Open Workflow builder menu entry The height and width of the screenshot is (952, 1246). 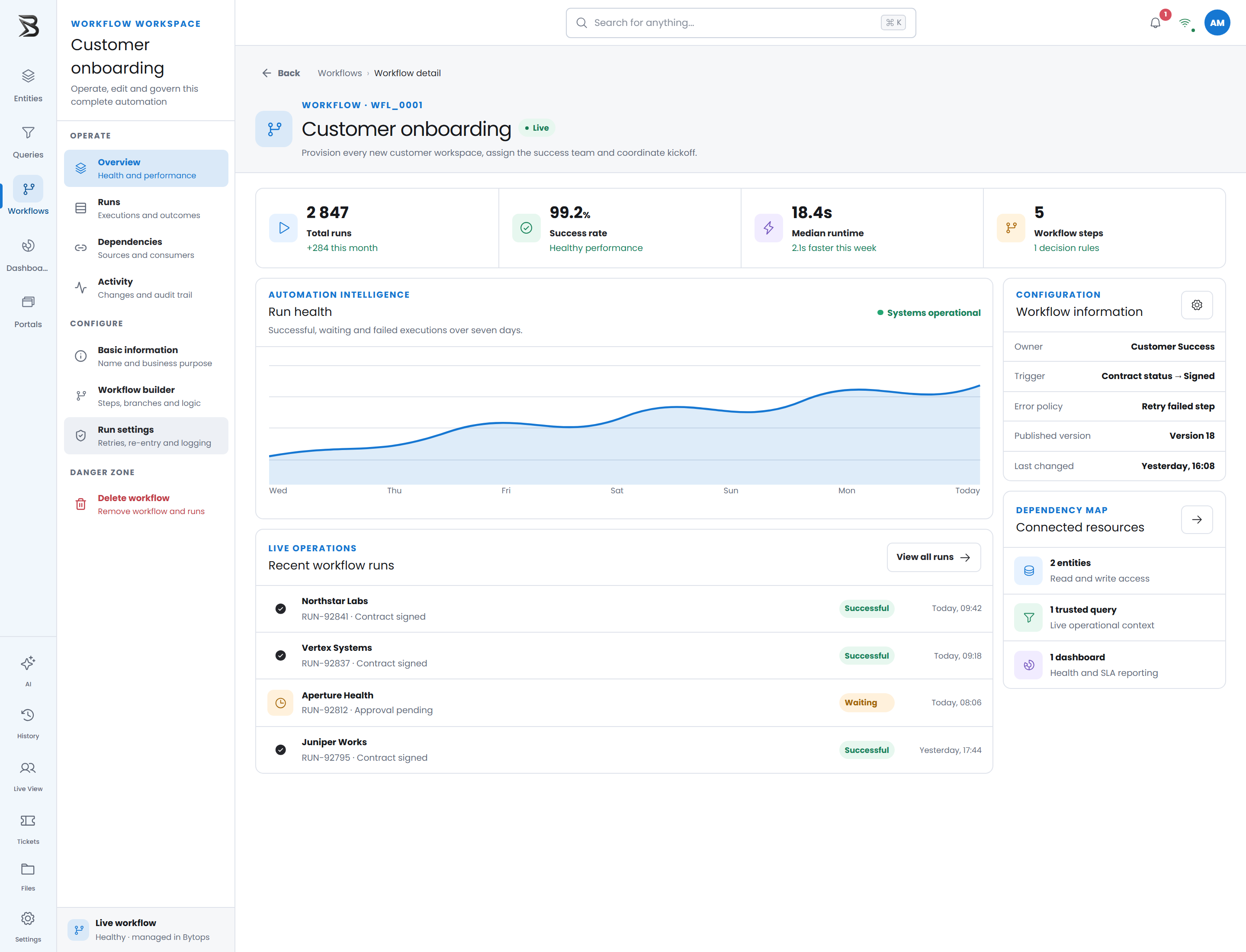[x=146, y=396]
